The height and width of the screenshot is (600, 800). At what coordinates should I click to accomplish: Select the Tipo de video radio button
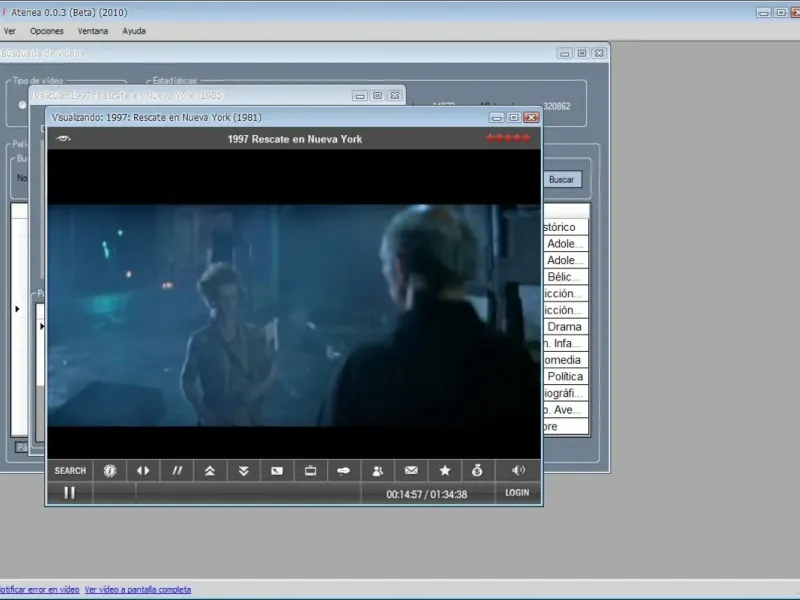22,105
